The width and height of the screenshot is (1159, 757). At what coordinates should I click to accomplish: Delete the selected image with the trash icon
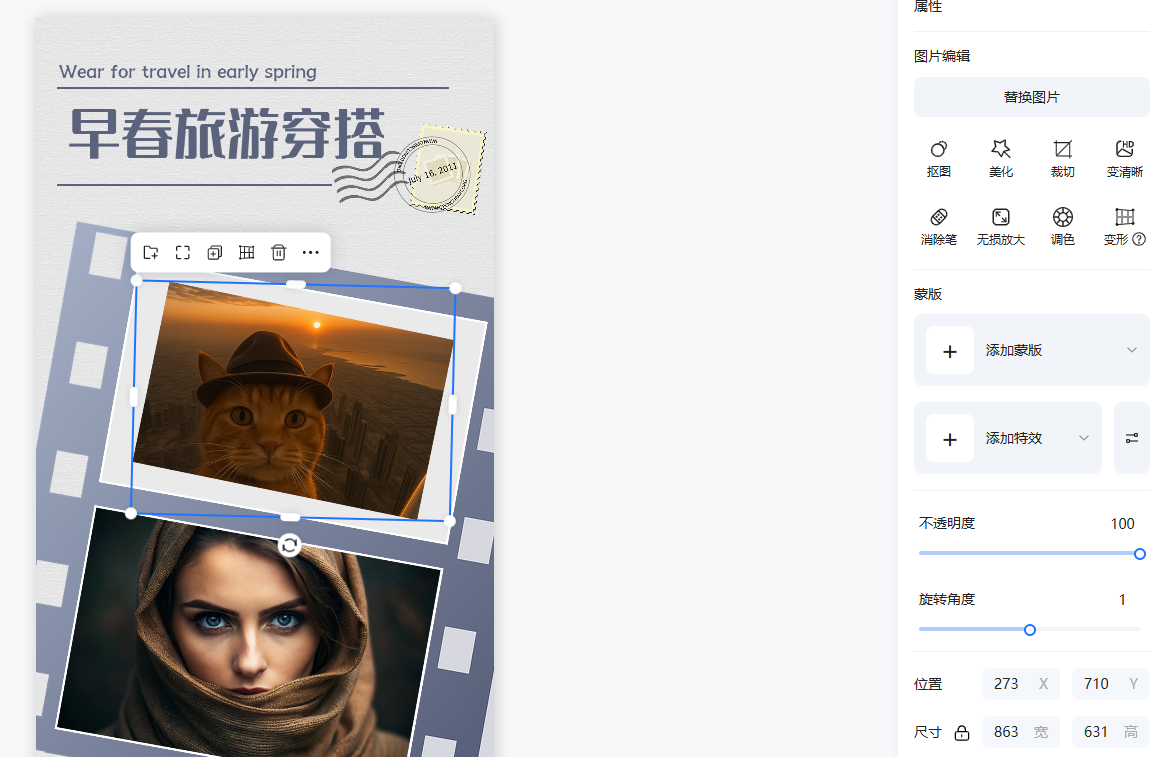pyautogui.click(x=279, y=253)
